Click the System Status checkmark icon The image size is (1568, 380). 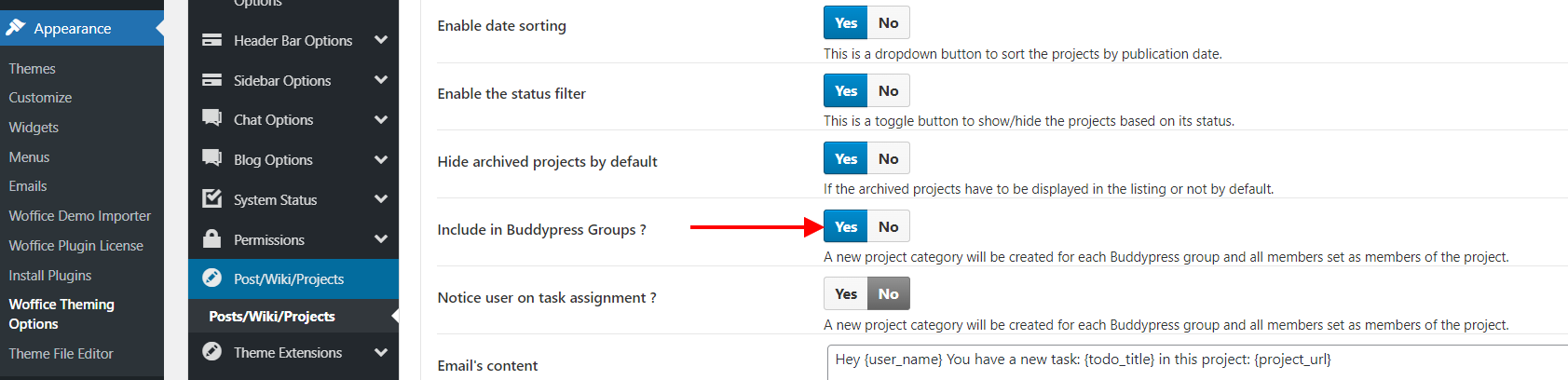[212, 198]
